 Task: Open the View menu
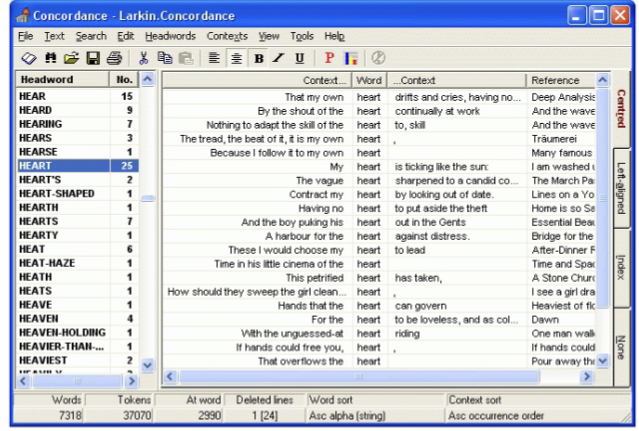point(269,36)
